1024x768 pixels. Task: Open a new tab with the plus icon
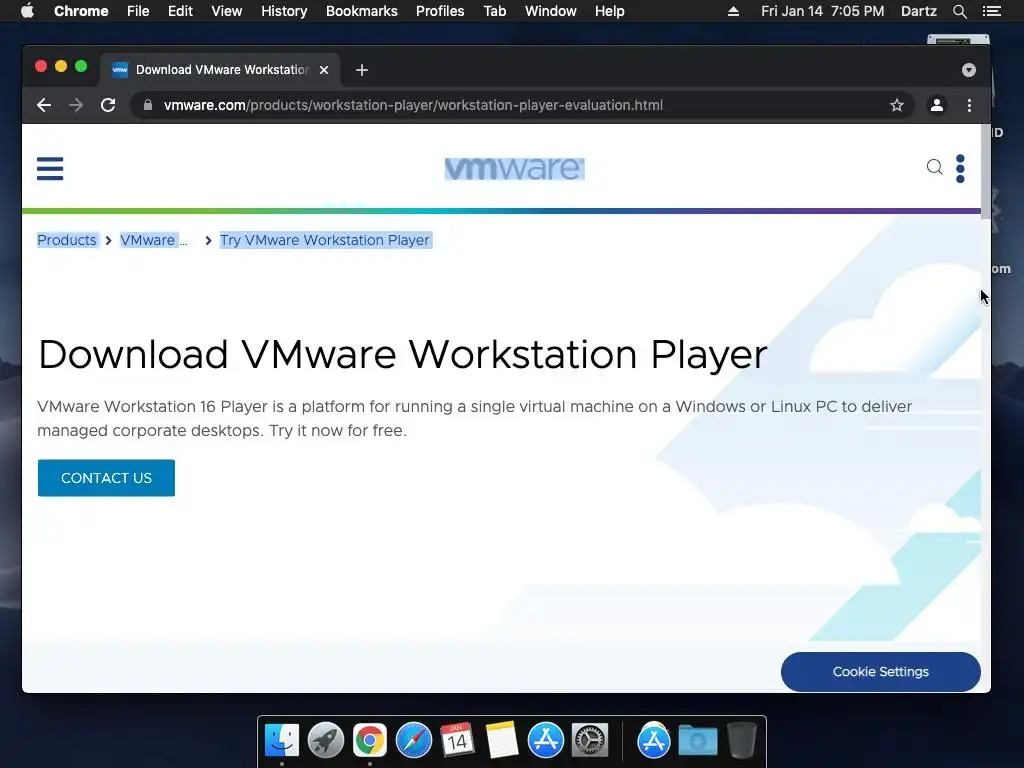pyautogui.click(x=362, y=70)
